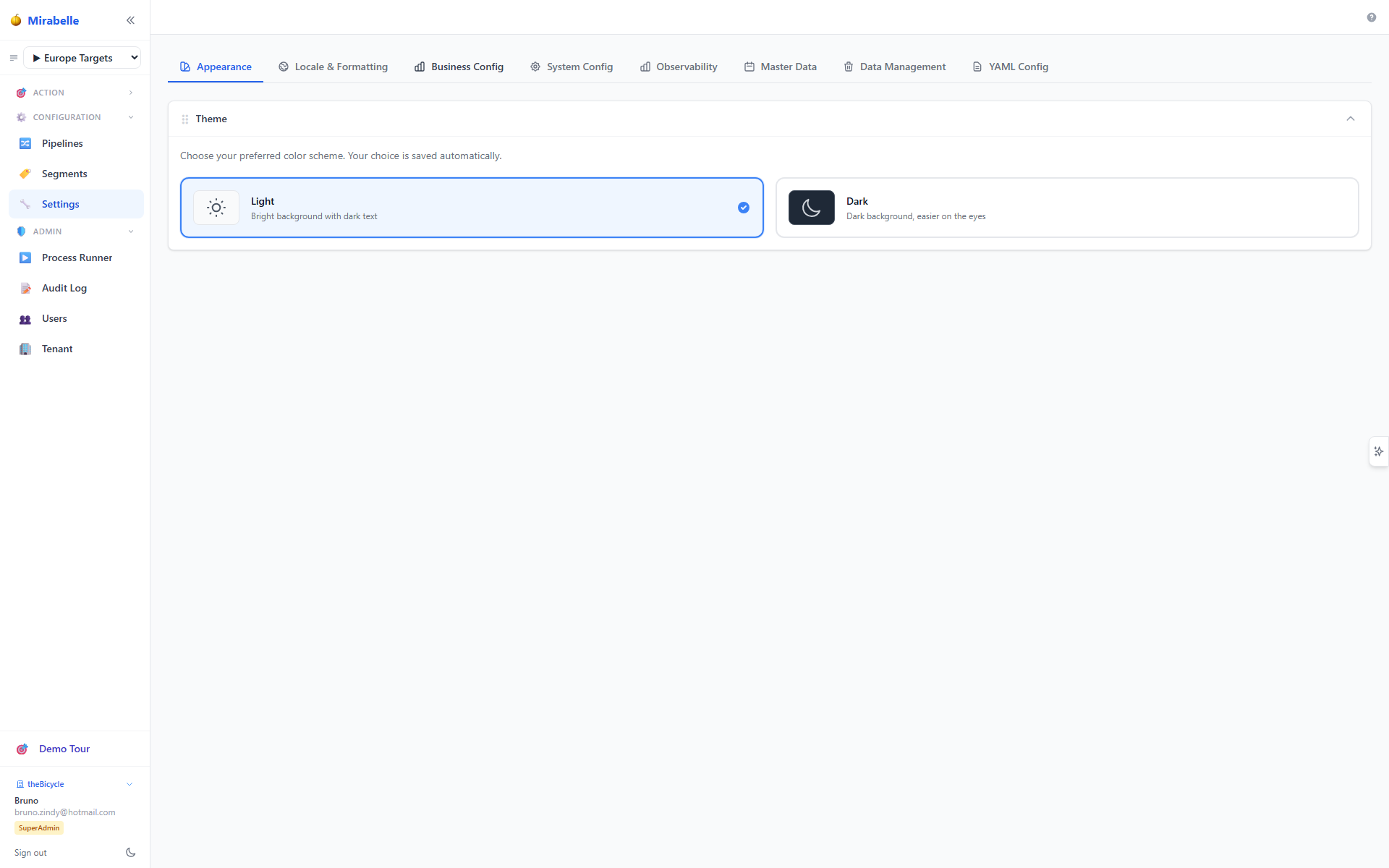
Task: Open the Business Config tab
Action: tap(459, 67)
